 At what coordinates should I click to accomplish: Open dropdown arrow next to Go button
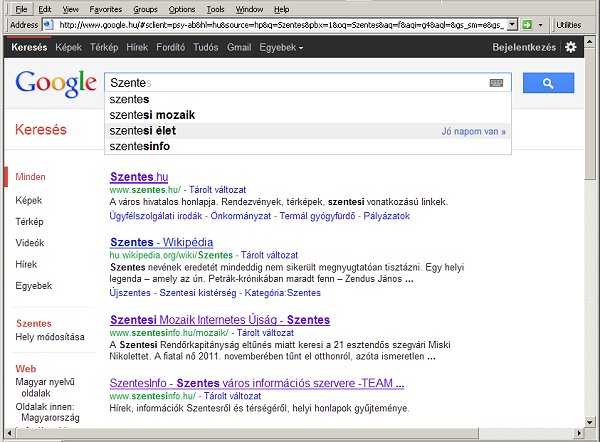(x=540, y=25)
